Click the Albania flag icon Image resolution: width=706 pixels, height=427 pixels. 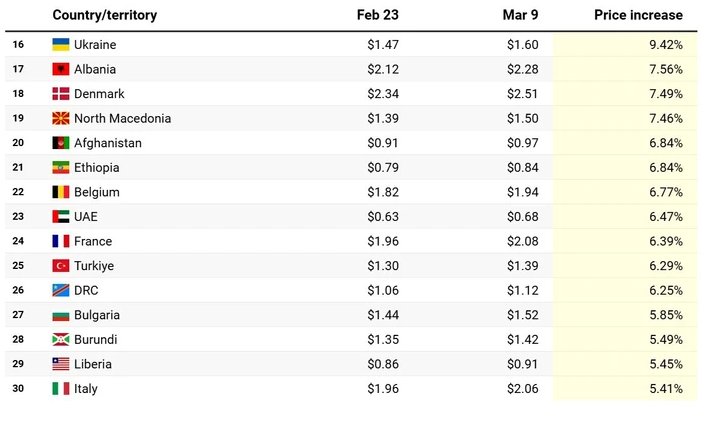61,69
